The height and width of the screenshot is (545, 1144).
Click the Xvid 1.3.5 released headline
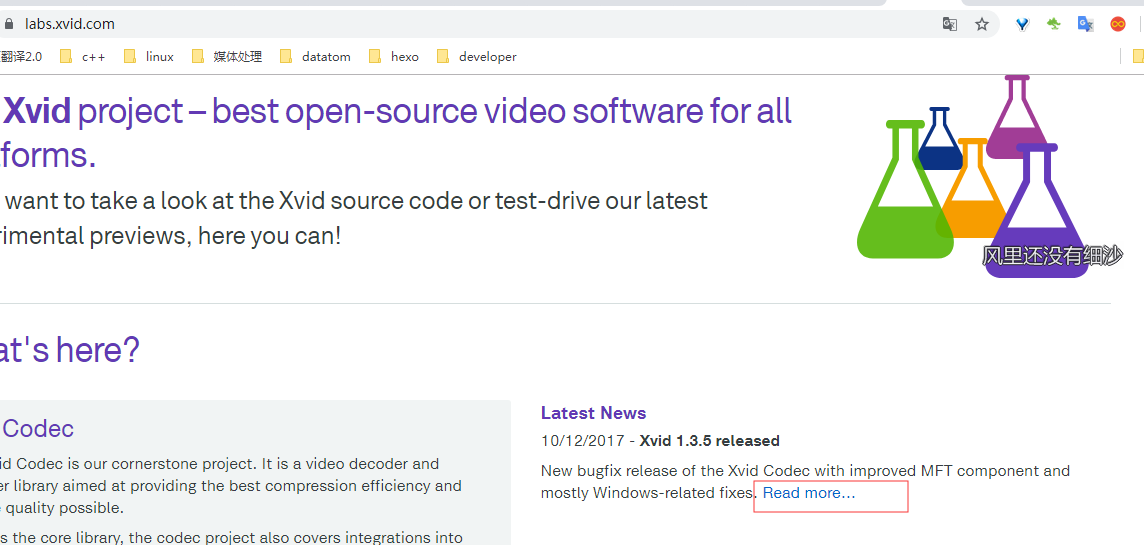coord(709,441)
